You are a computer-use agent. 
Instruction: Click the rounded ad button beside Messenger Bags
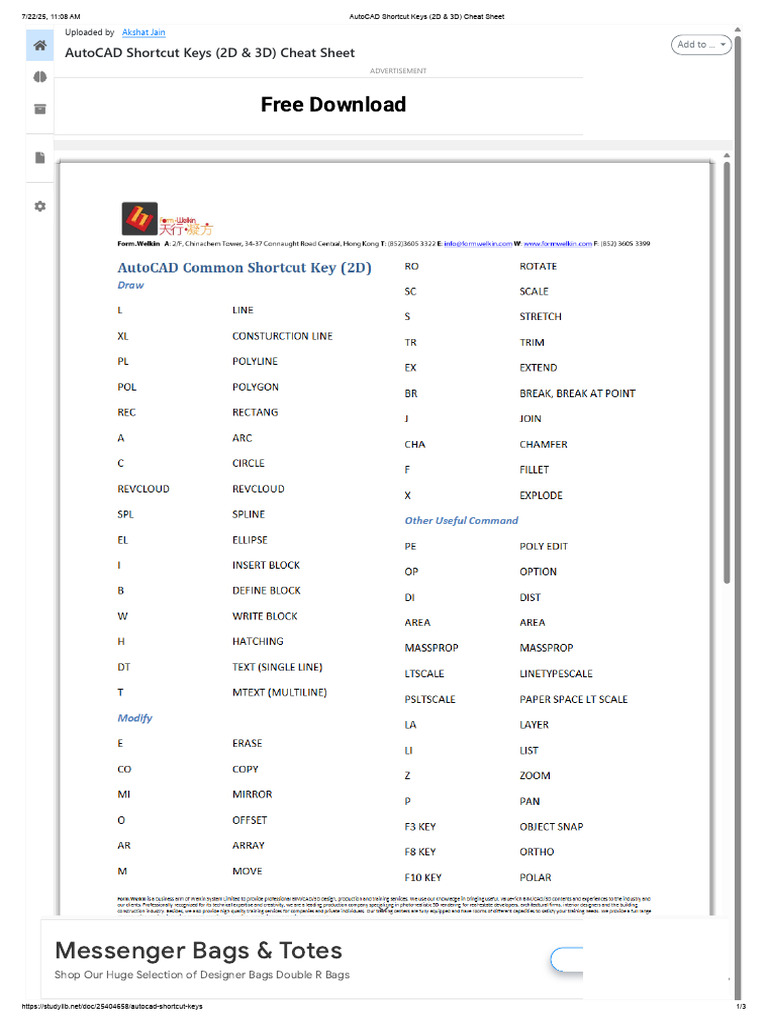pyautogui.click(x=566, y=959)
